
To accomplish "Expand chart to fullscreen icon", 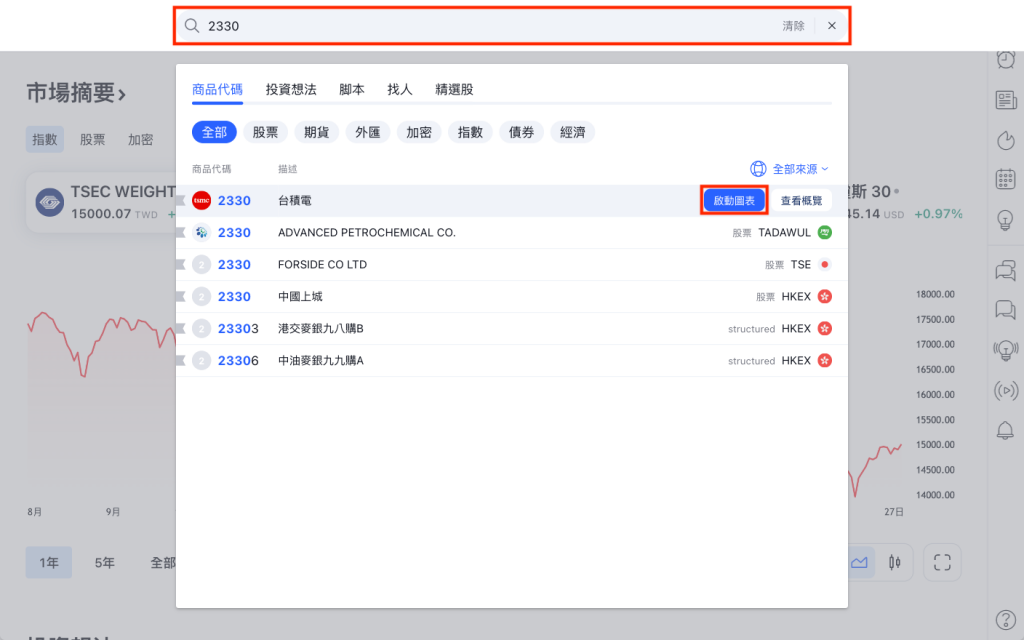I will pyautogui.click(x=942, y=562).
